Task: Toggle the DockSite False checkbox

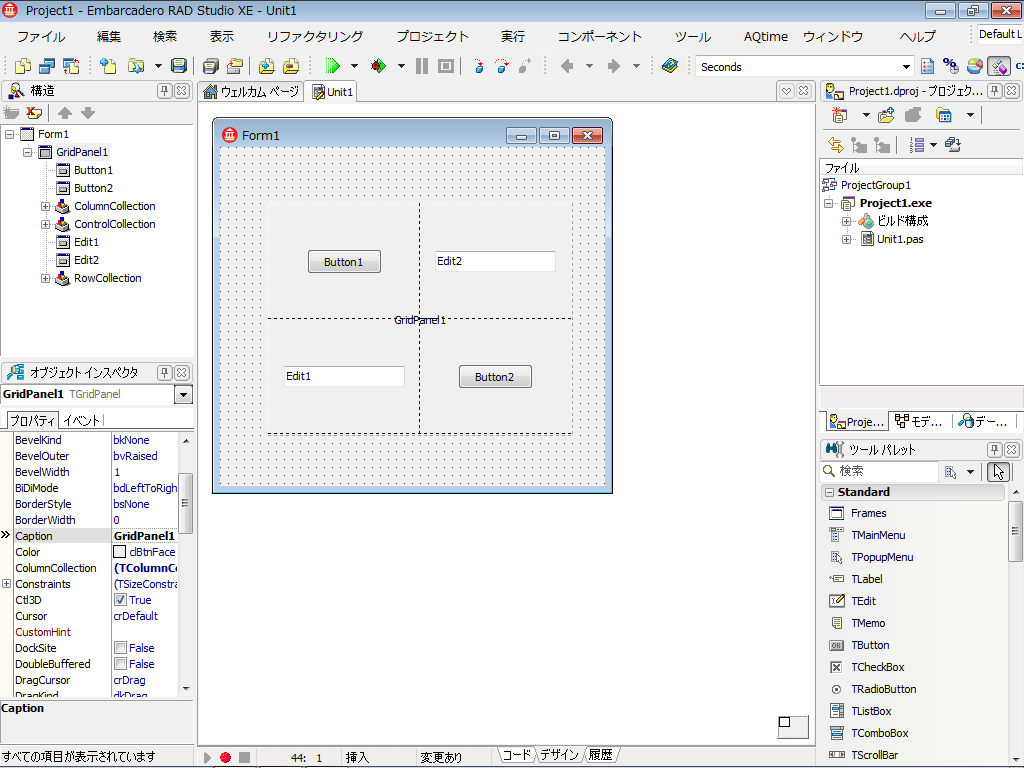Action: click(x=120, y=648)
